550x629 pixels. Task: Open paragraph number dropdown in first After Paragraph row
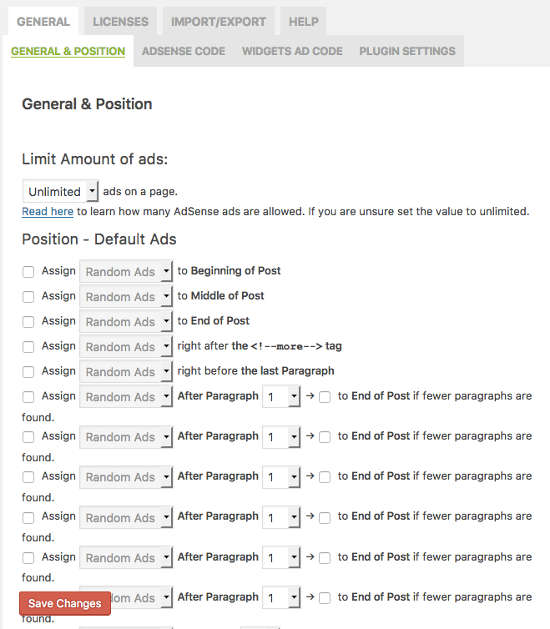point(281,397)
